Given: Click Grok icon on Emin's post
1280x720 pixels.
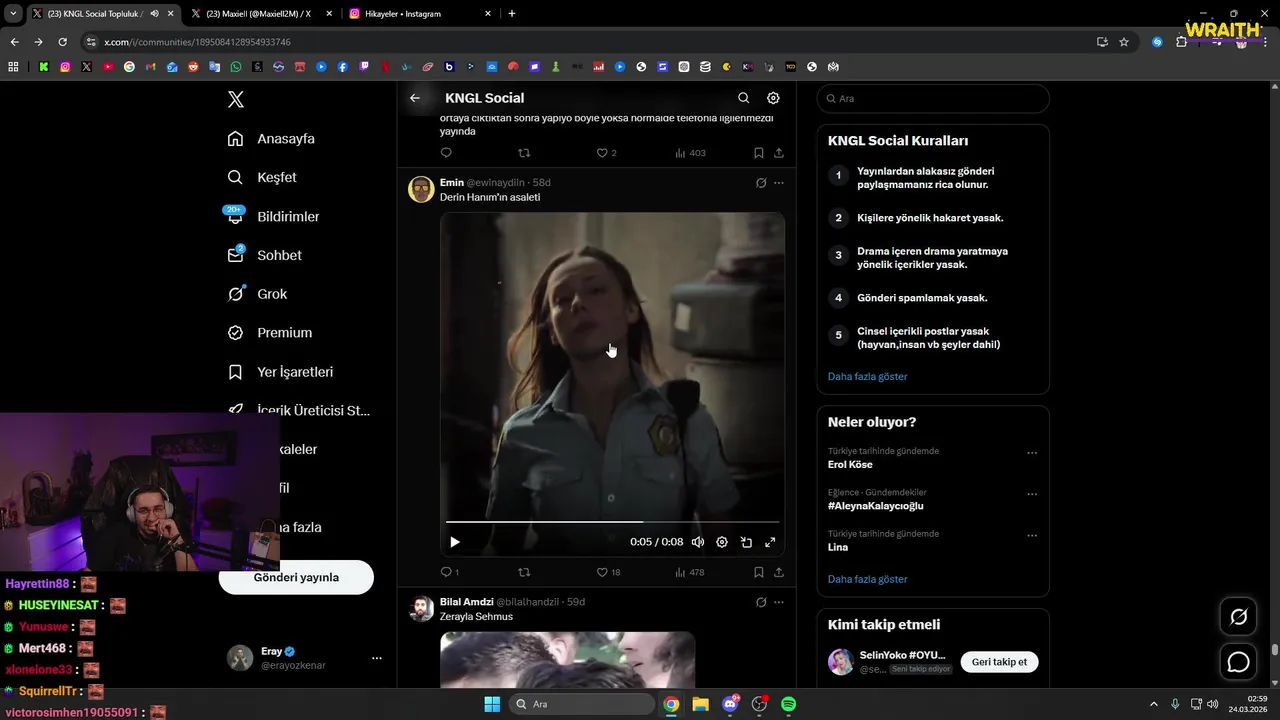Looking at the screenshot, I should coord(761,183).
